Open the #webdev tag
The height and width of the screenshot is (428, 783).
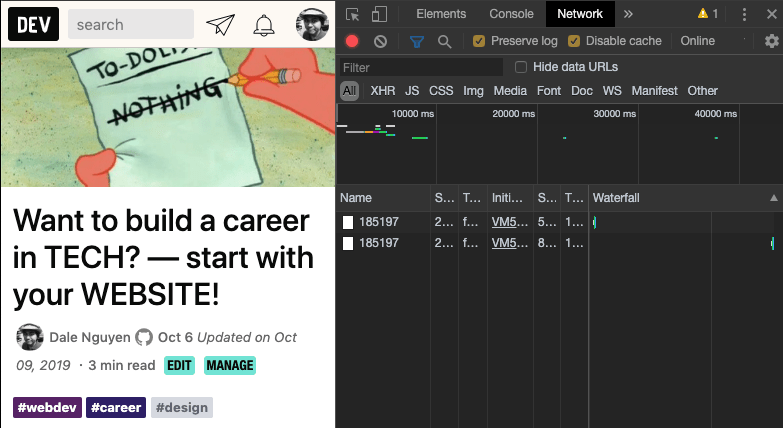click(x=47, y=408)
